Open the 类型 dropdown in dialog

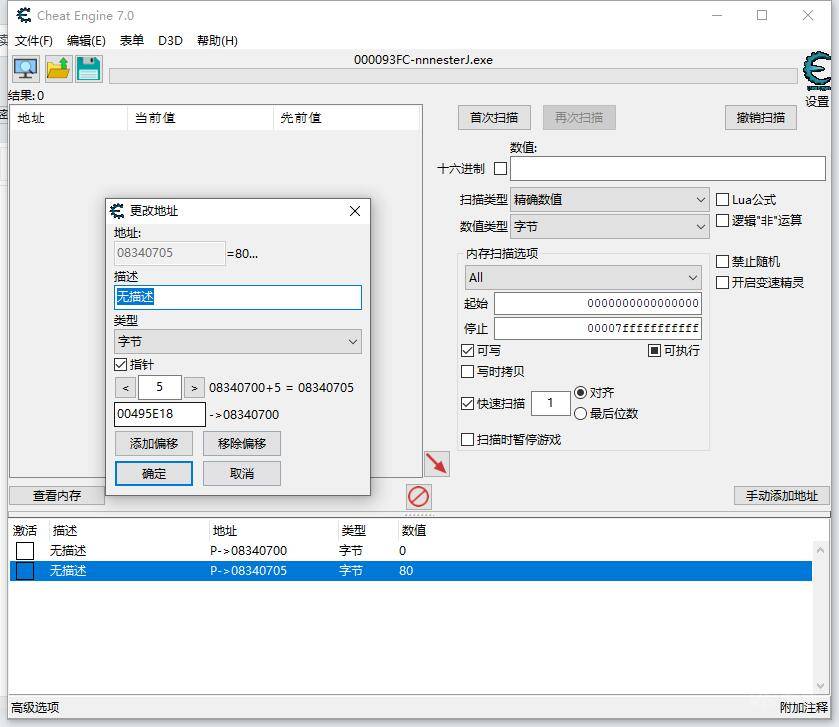[238, 342]
